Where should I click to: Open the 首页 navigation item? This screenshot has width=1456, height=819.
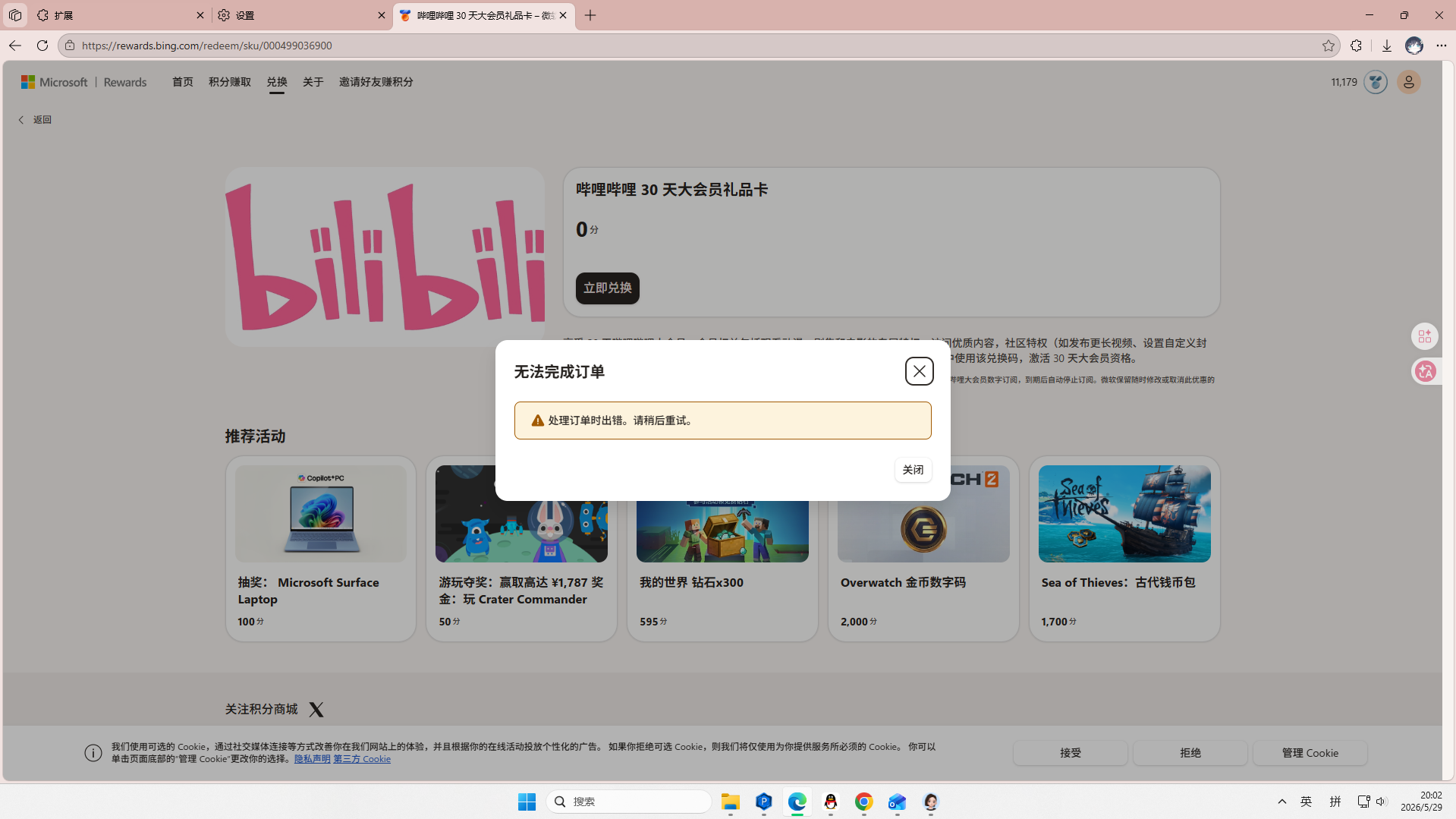tap(182, 82)
